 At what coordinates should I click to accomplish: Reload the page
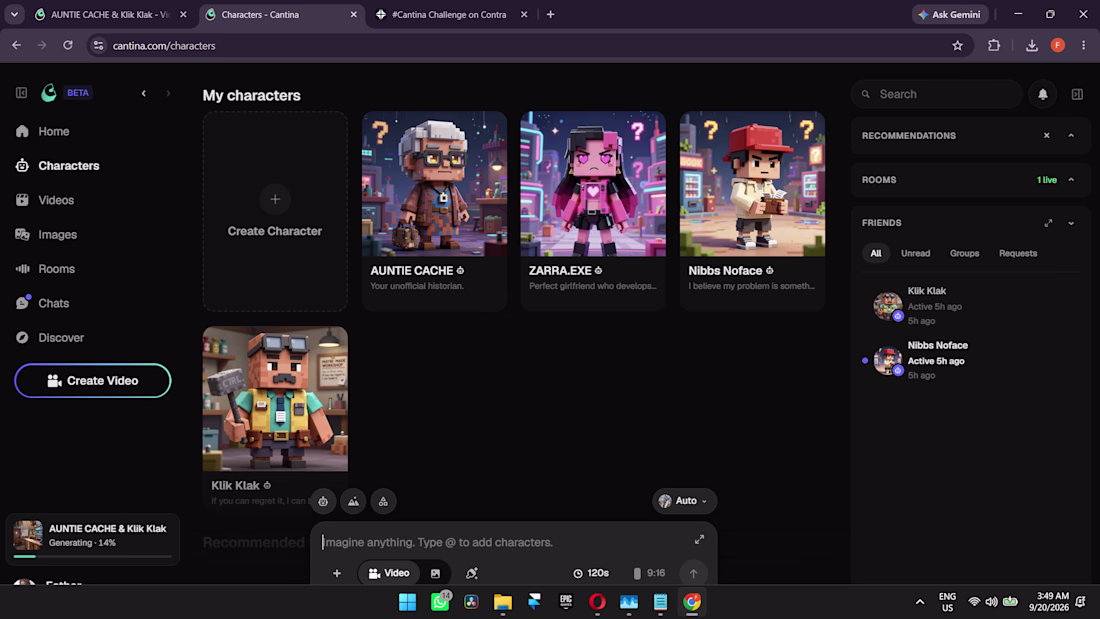(x=68, y=46)
